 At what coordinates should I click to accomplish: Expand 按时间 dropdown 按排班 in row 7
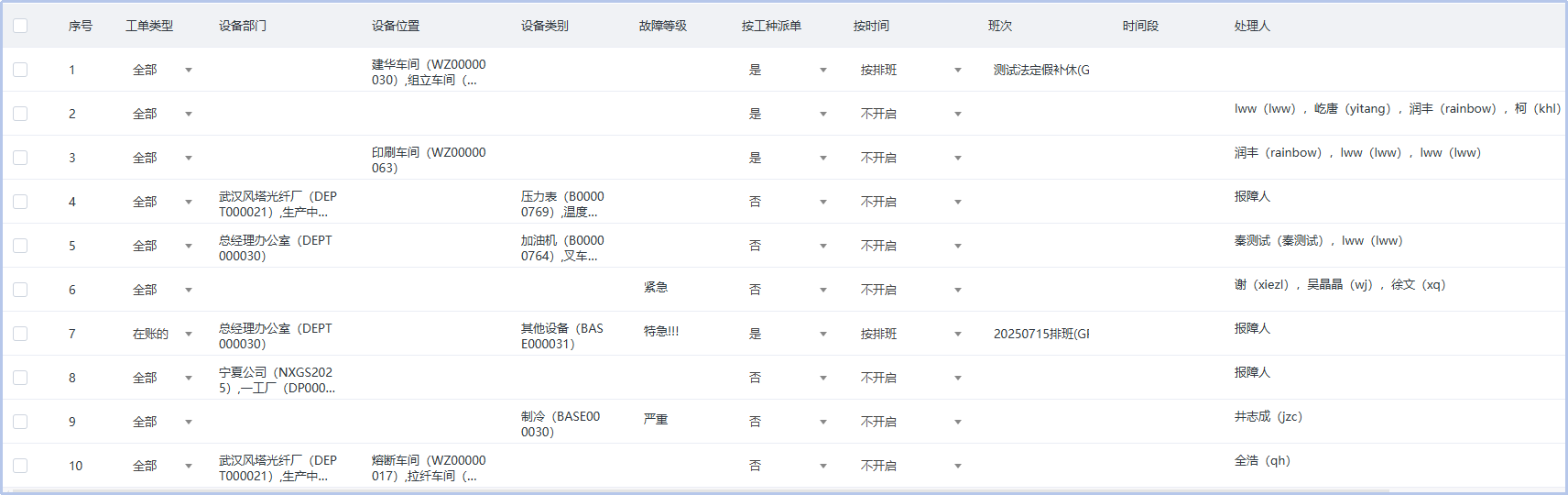pyautogui.click(x=911, y=334)
